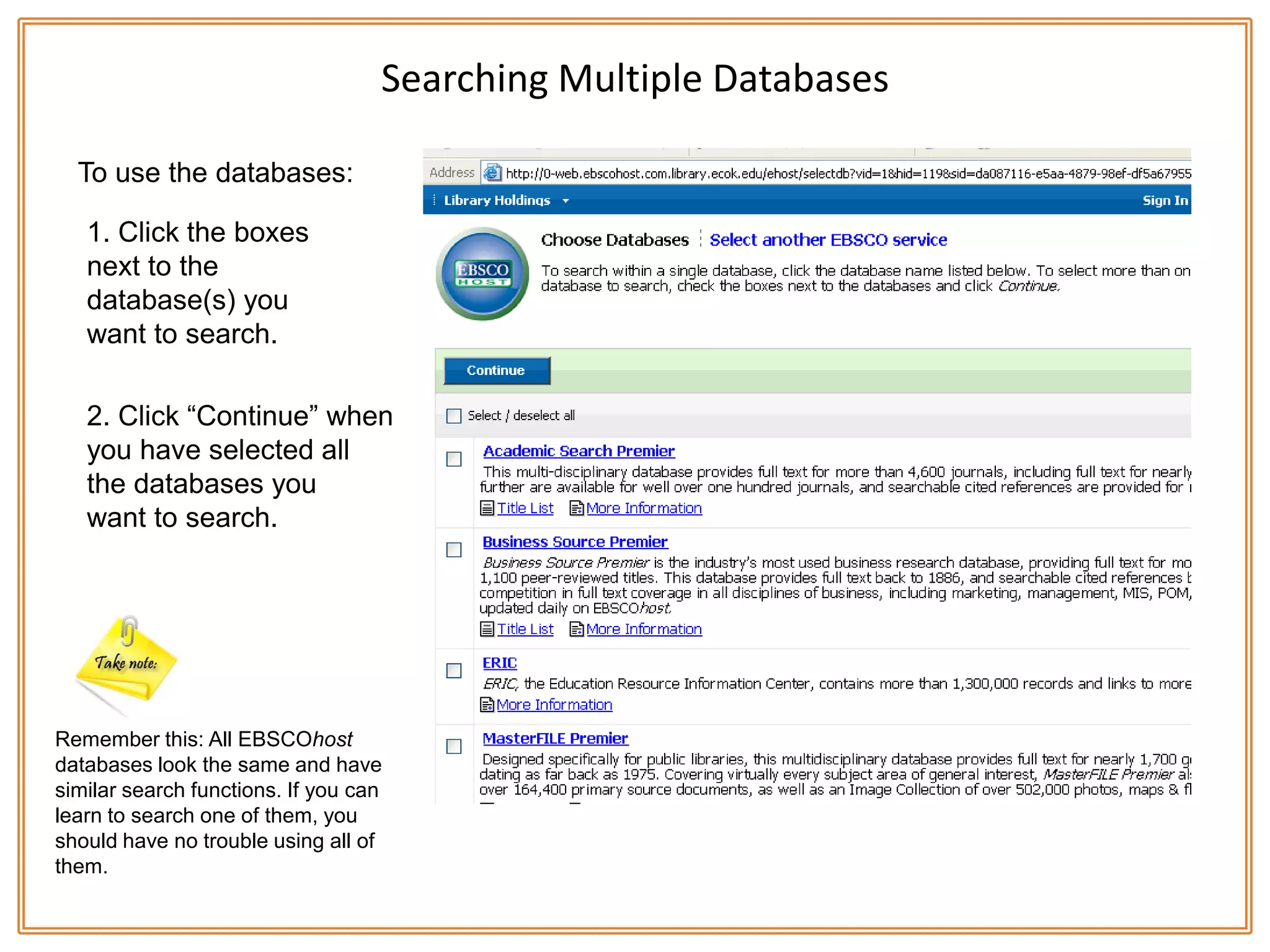1270x952 pixels.
Task: Open More Information link for Business Source Premier
Action: pos(644,629)
